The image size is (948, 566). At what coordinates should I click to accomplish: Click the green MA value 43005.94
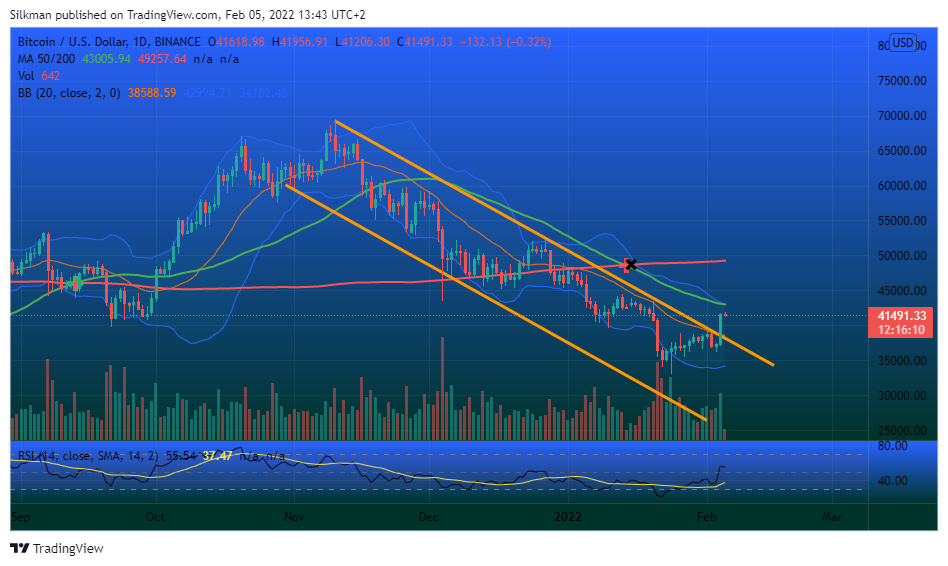(106, 59)
